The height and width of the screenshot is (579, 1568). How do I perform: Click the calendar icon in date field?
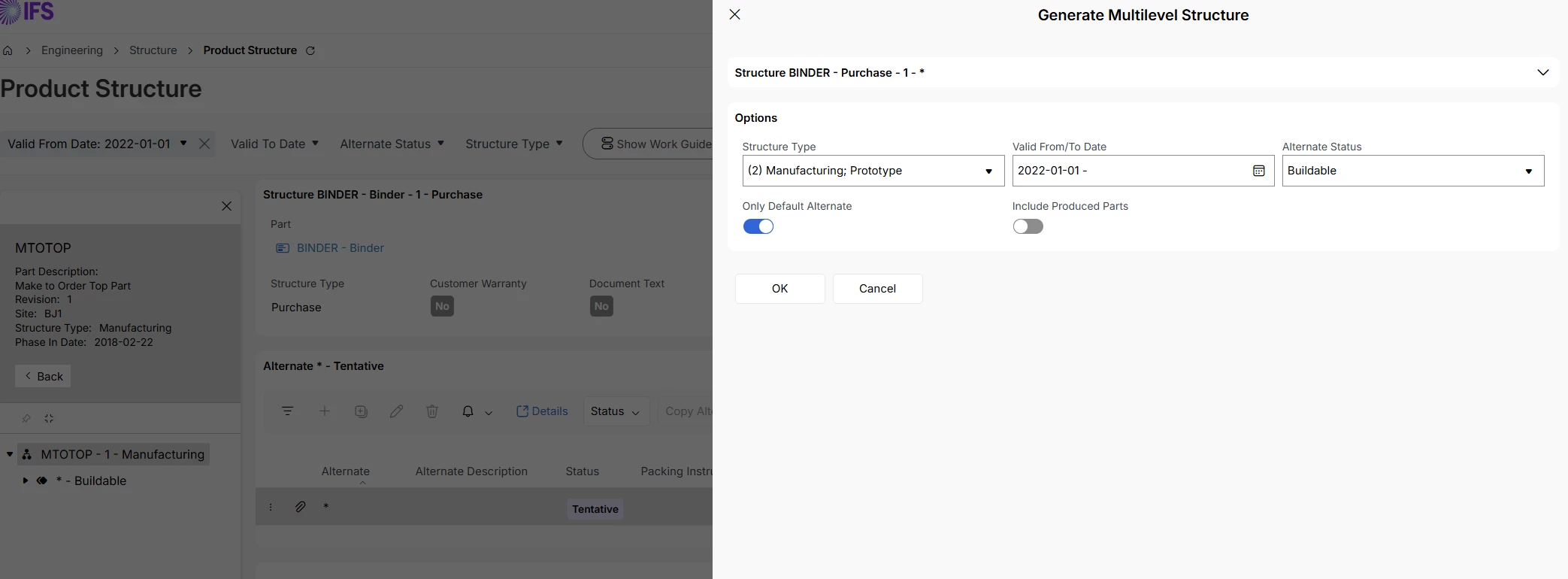(x=1259, y=171)
